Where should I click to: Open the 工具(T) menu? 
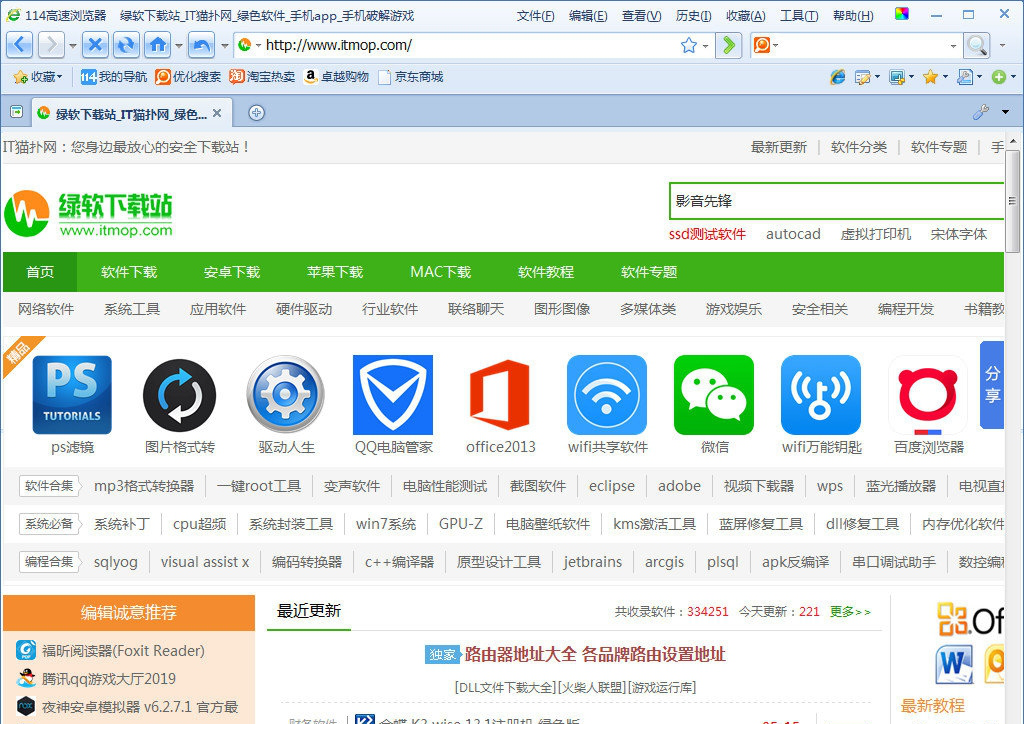pyautogui.click(x=799, y=16)
